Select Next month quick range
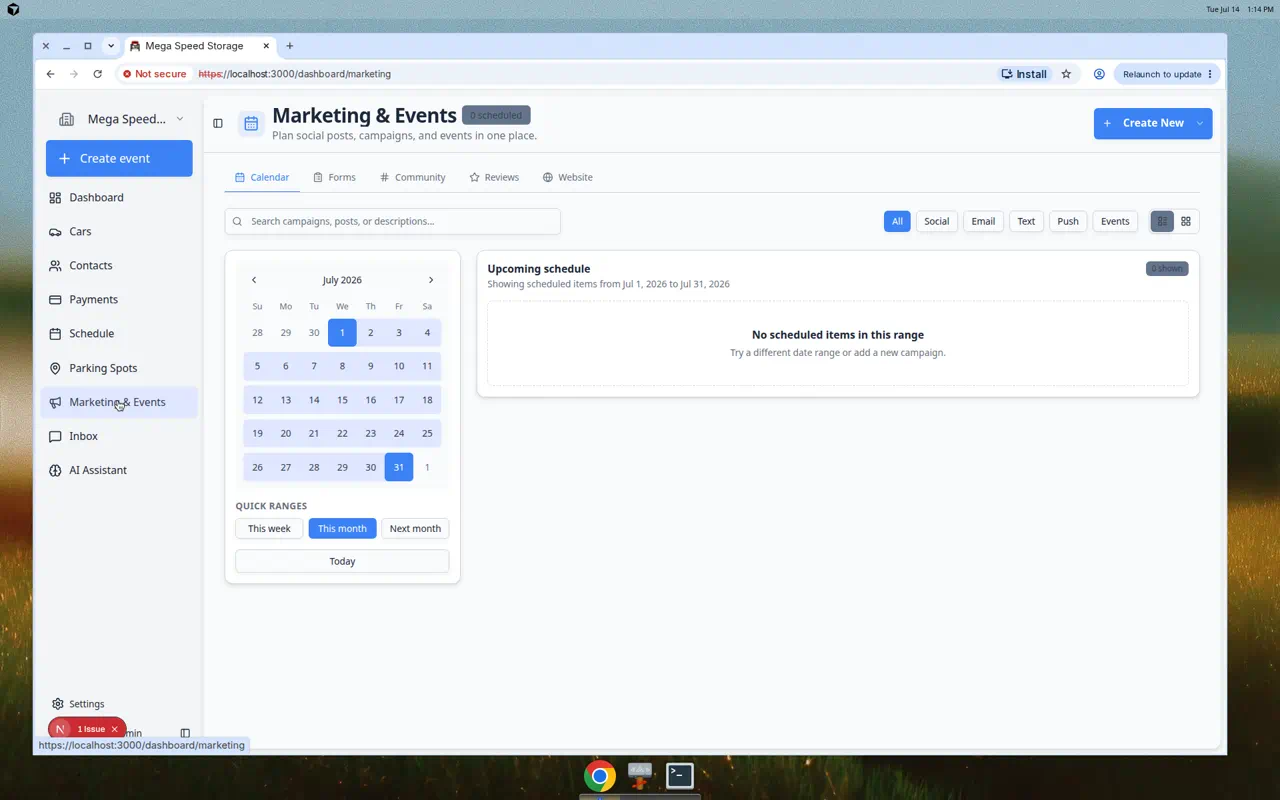This screenshot has height=800, width=1280. (415, 528)
